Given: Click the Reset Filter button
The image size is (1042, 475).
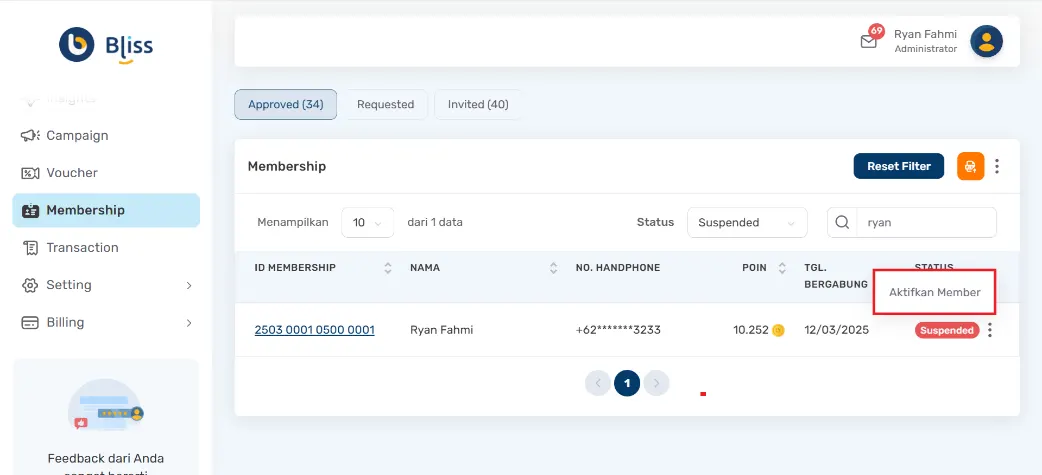Looking at the screenshot, I should (x=898, y=166).
